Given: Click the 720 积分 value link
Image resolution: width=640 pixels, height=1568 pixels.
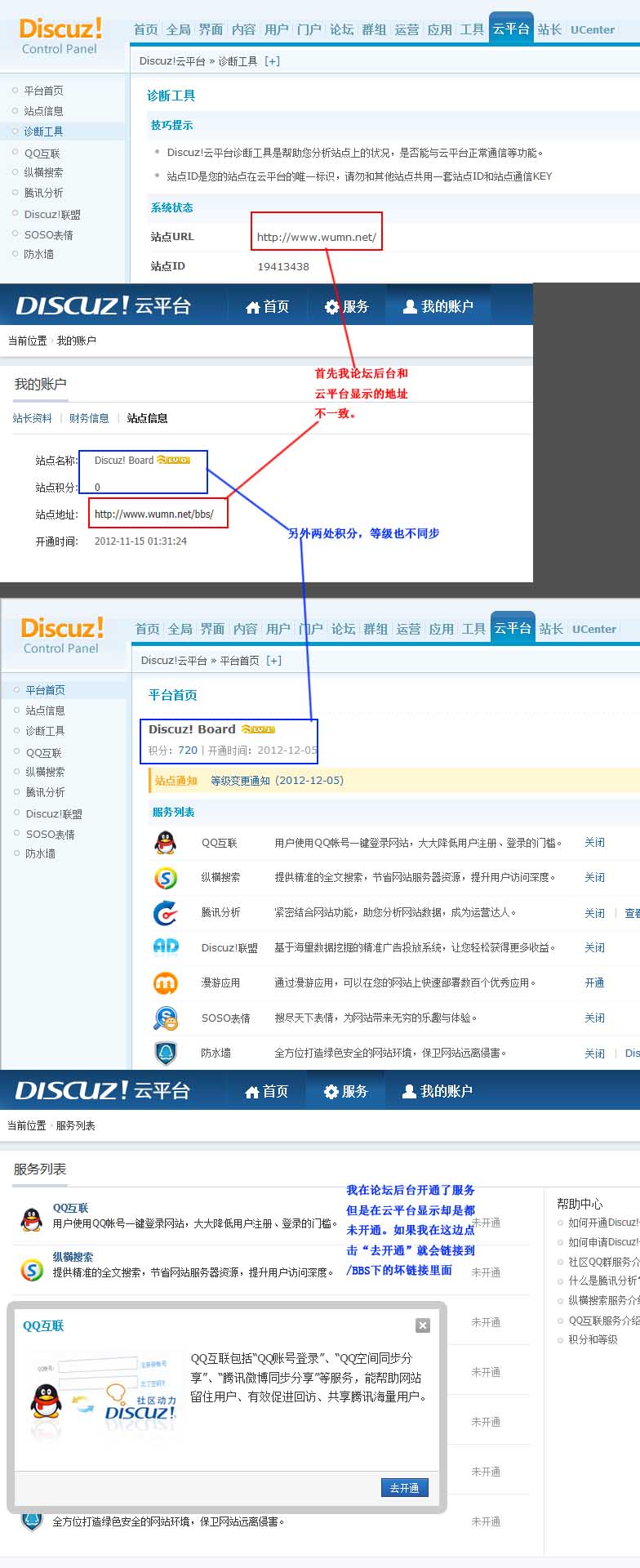Looking at the screenshot, I should point(188,751).
